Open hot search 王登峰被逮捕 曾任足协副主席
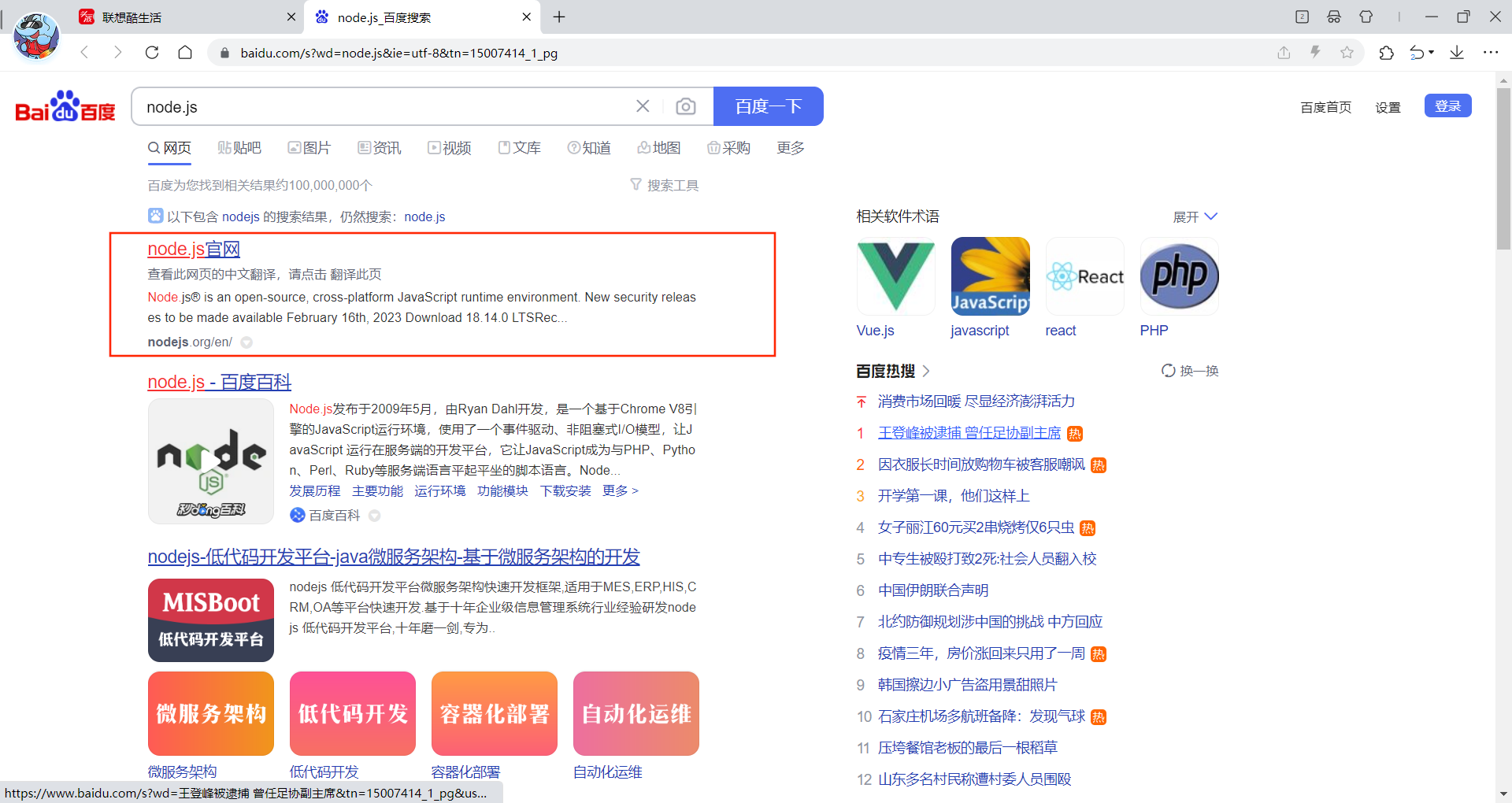 [969, 433]
